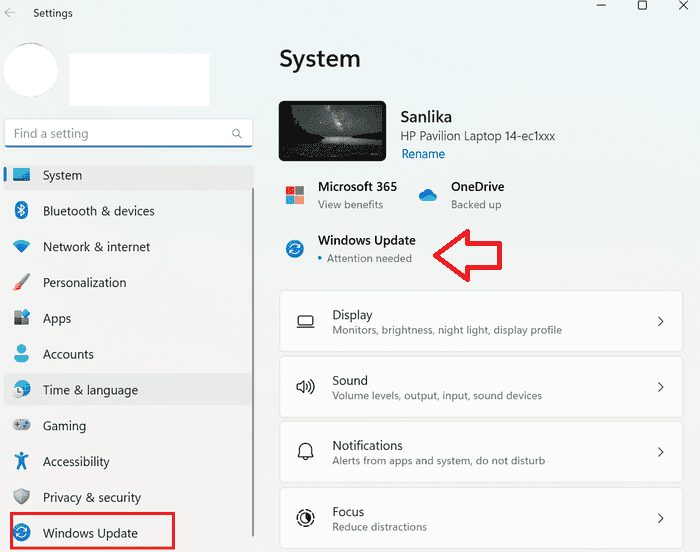This screenshot has height=552, width=700.
Task: Close the Settings window
Action: (x=683, y=5)
